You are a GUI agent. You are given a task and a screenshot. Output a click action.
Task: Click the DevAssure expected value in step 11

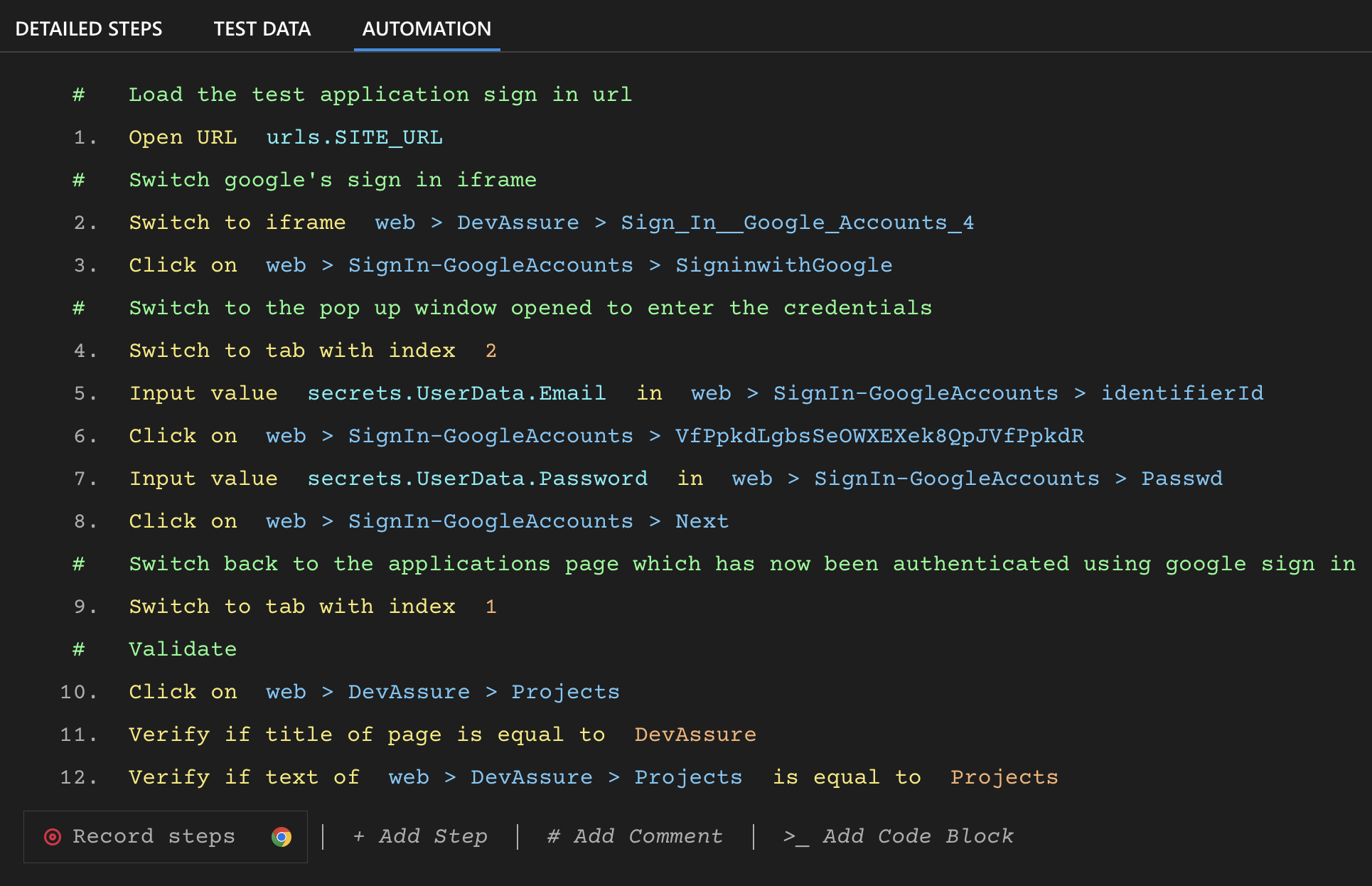695,734
